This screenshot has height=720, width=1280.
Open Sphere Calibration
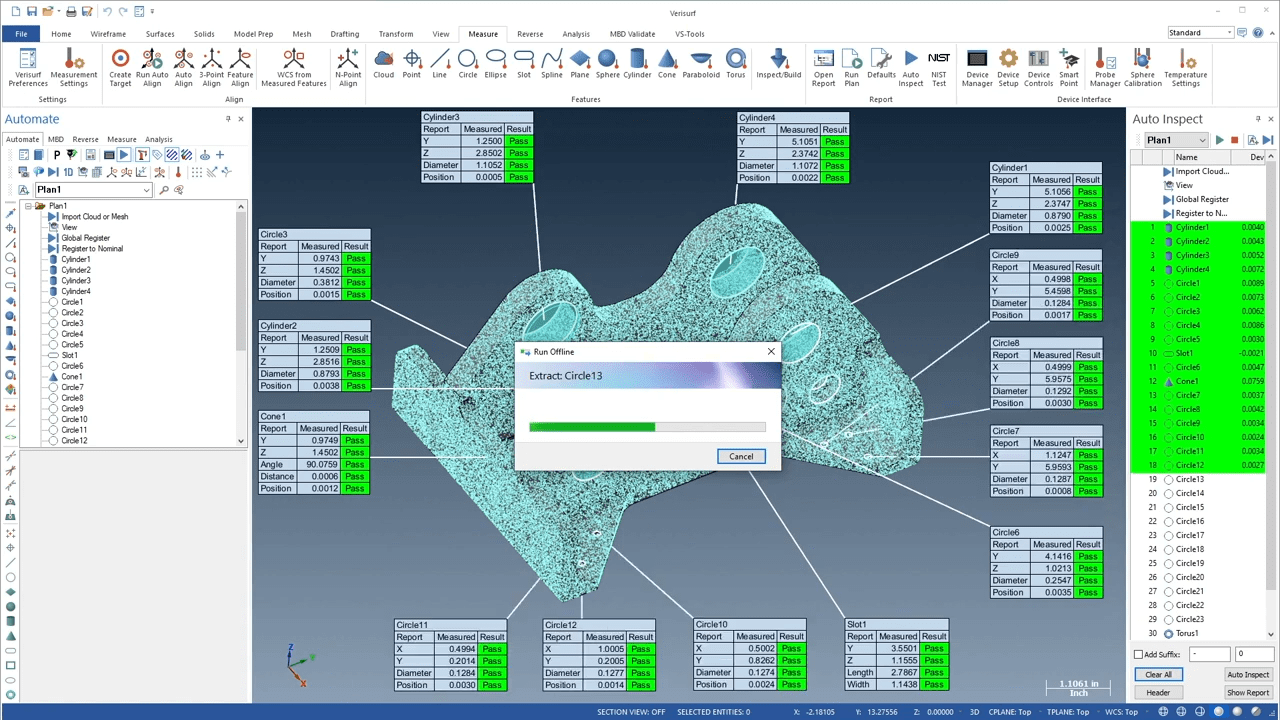[1143, 67]
